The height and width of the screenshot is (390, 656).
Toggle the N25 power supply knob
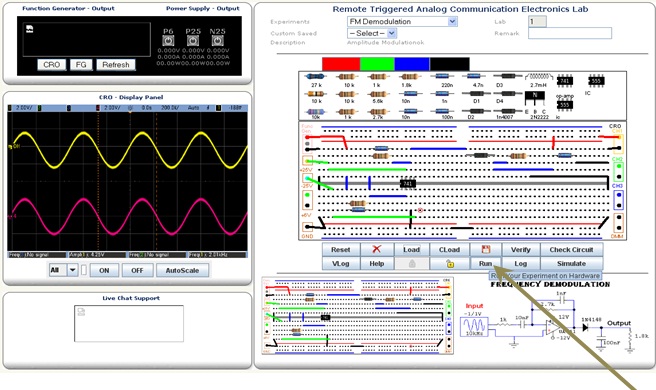point(218,41)
